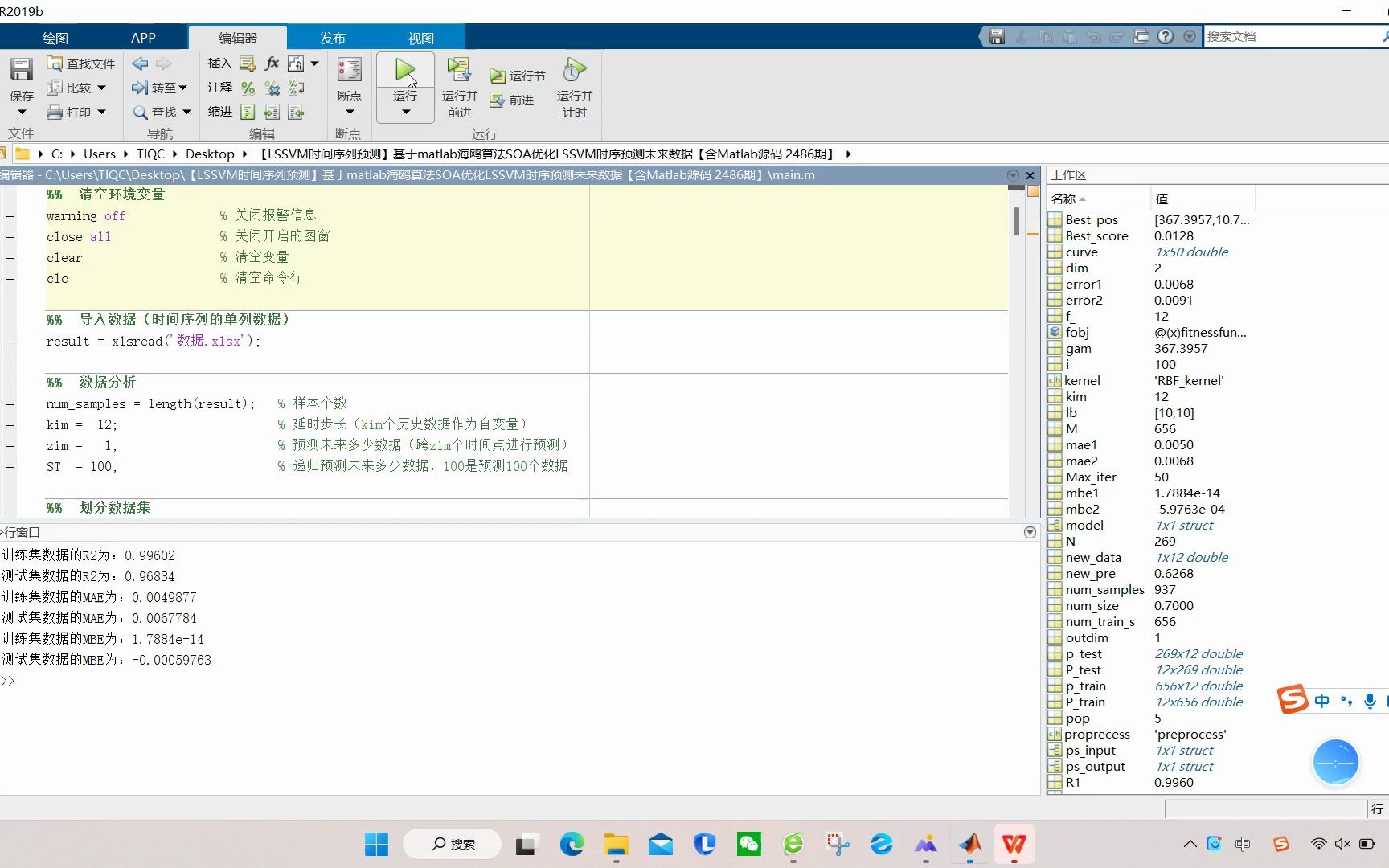Image resolution: width=1389 pixels, height=868 pixels.
Task: Open Help with the question mark icon
Action: click(x=1166, y=36)
